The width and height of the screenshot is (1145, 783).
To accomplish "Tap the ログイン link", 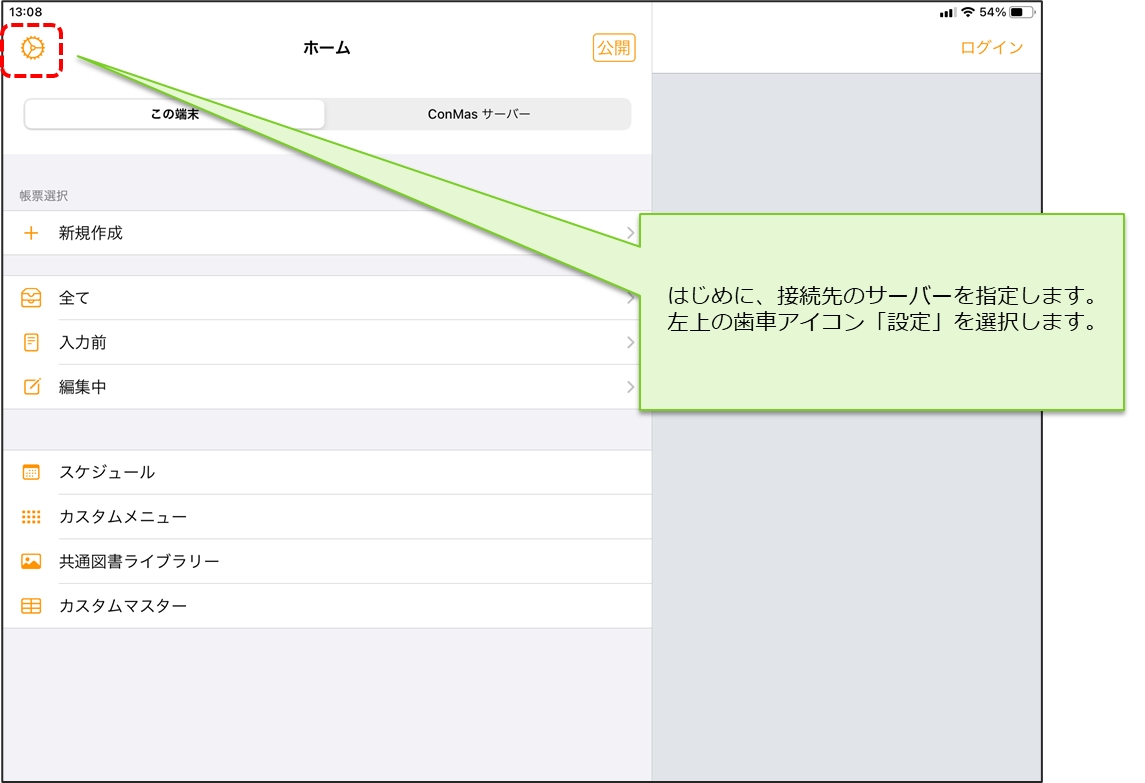I will pos(991,48).
